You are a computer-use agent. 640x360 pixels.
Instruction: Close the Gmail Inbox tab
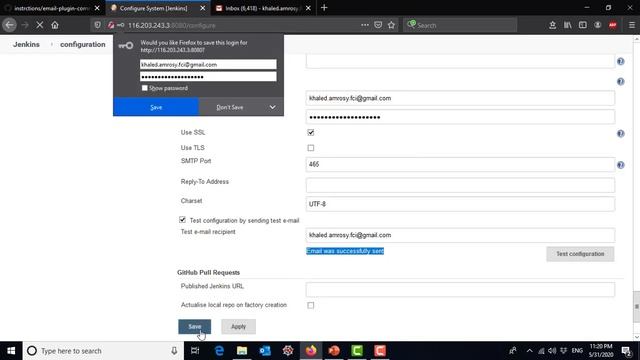[x=308, y=8]
